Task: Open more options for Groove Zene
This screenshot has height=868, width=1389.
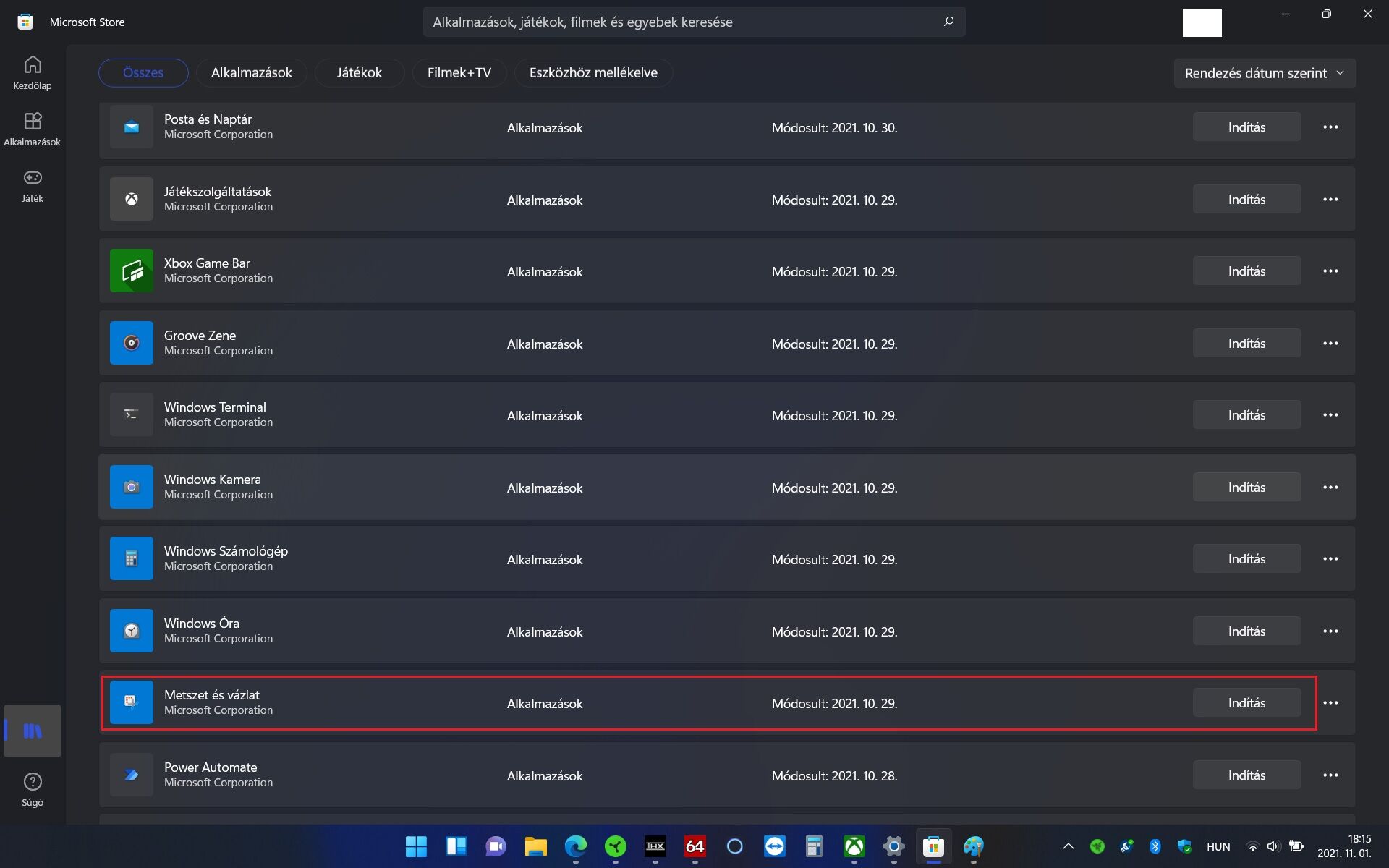Action: [x=1330, y=343]
